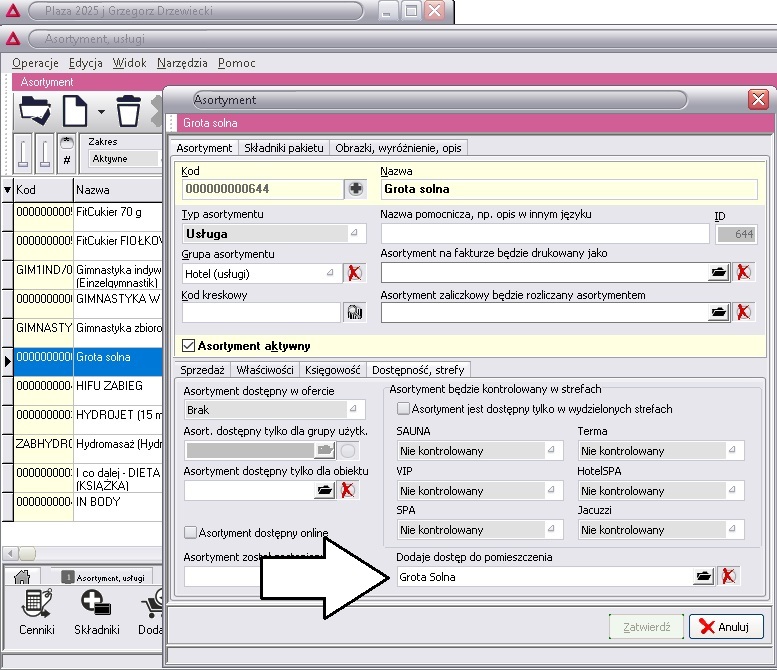Viewport: 777px width, 670px height.
Task: Enable Asortyment dostępny online checkbox
Action: (x=191, y=533)
